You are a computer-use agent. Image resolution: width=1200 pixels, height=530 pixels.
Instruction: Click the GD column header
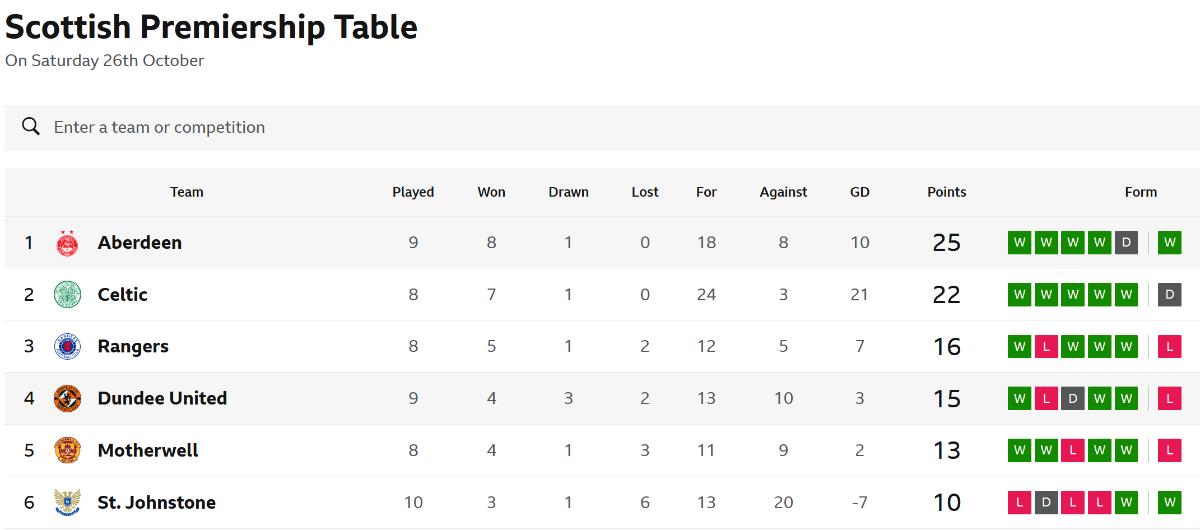860,192
